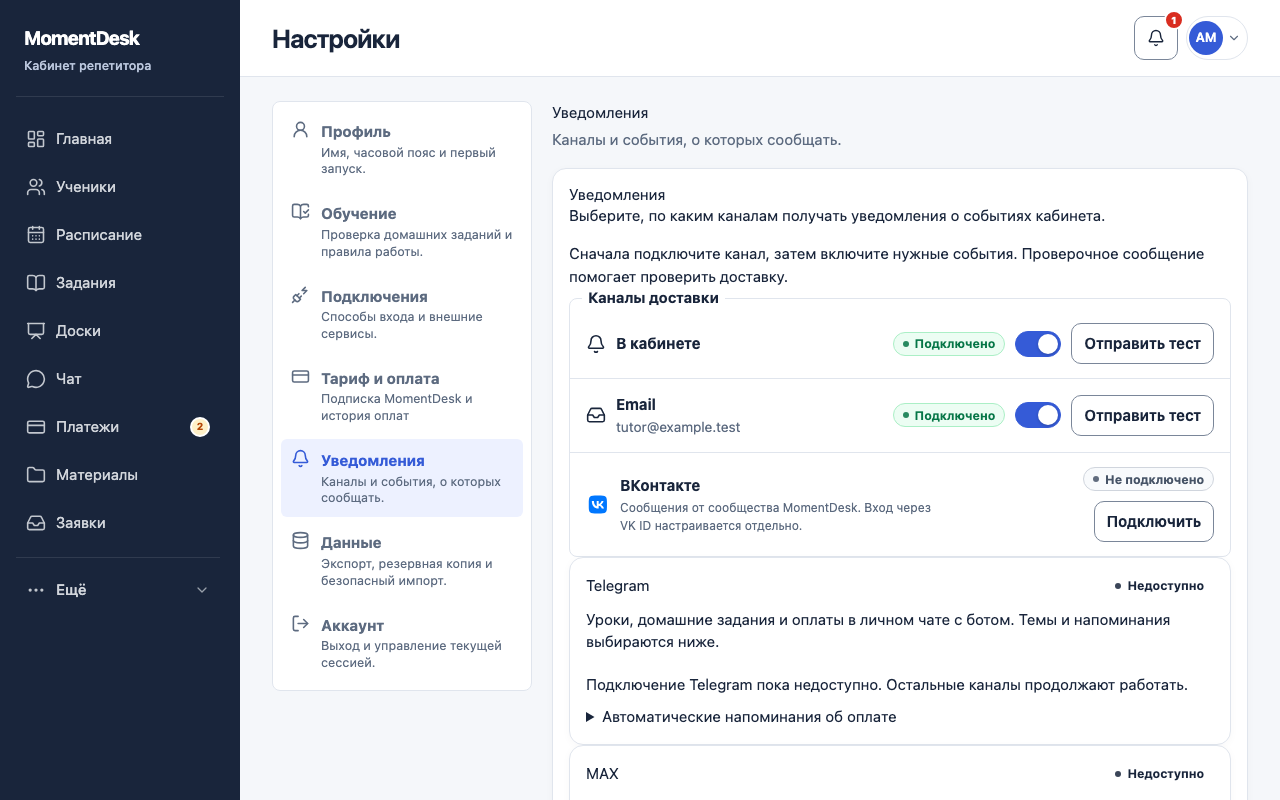
Task: Toggle the В кабинете channel switch
Action: pos(1038,344)
